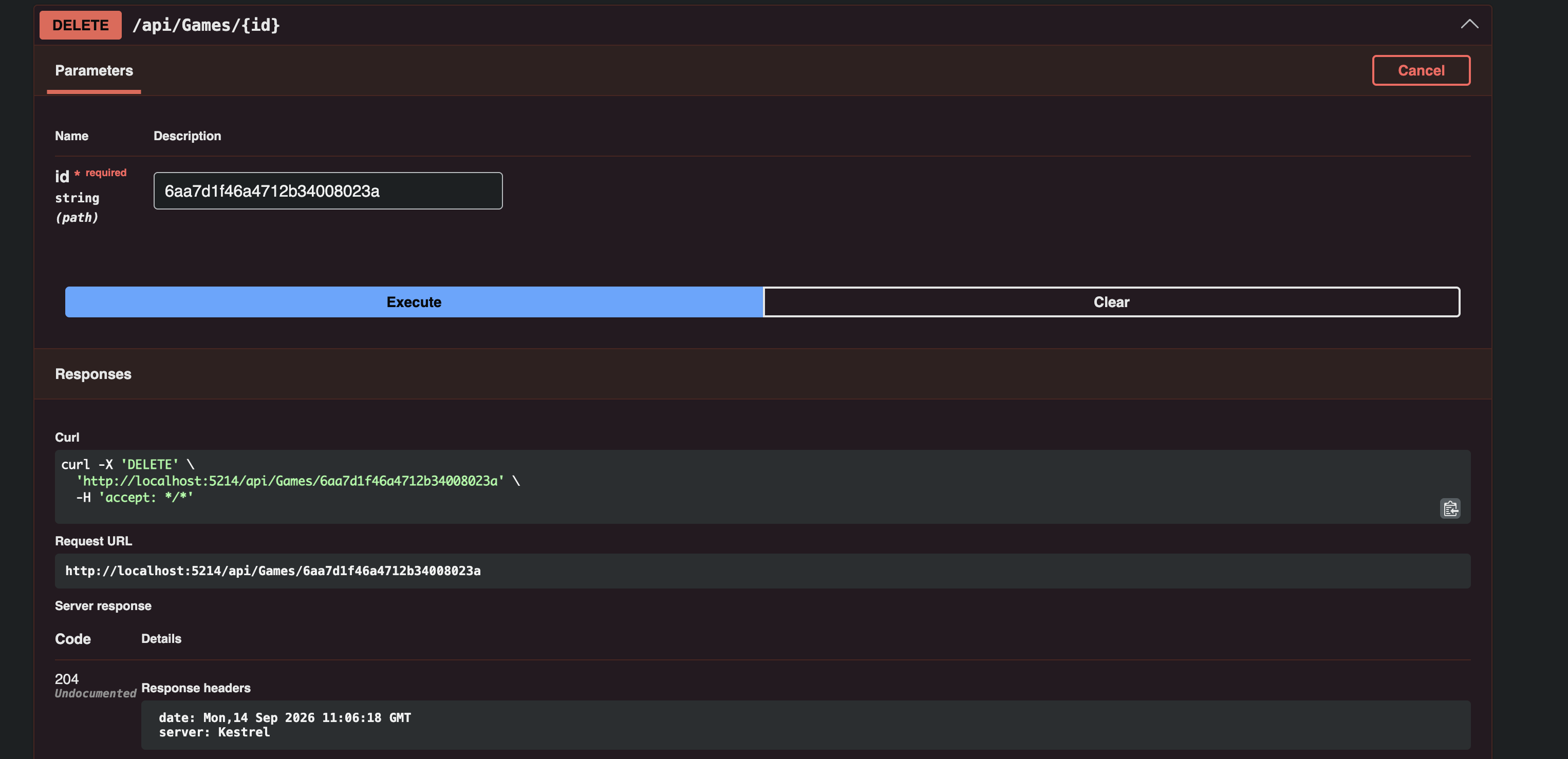Click the 204 response code
This screenshot has width=1568, height=759.
[x=67, y=679]
